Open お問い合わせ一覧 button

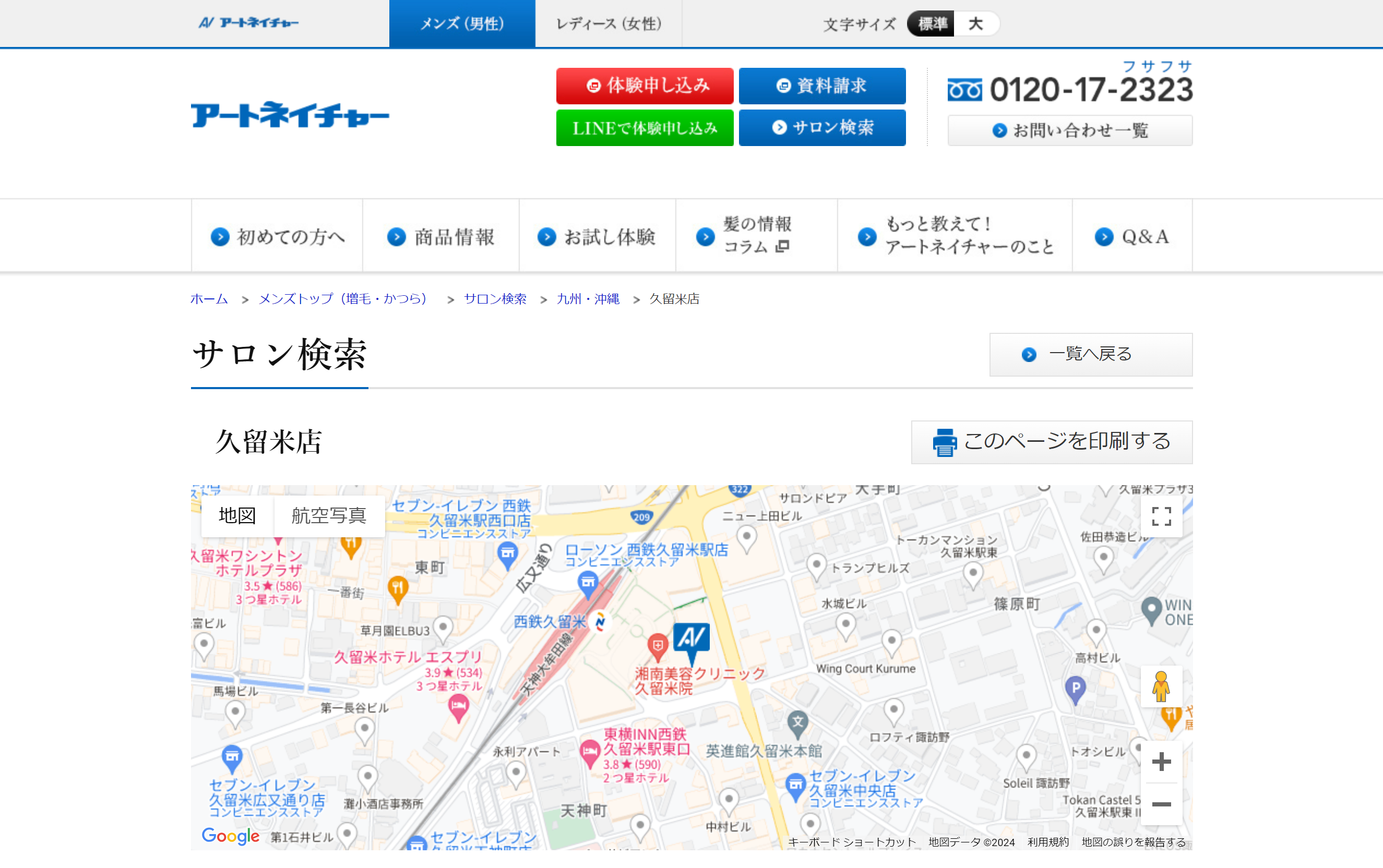(1070, 130)
